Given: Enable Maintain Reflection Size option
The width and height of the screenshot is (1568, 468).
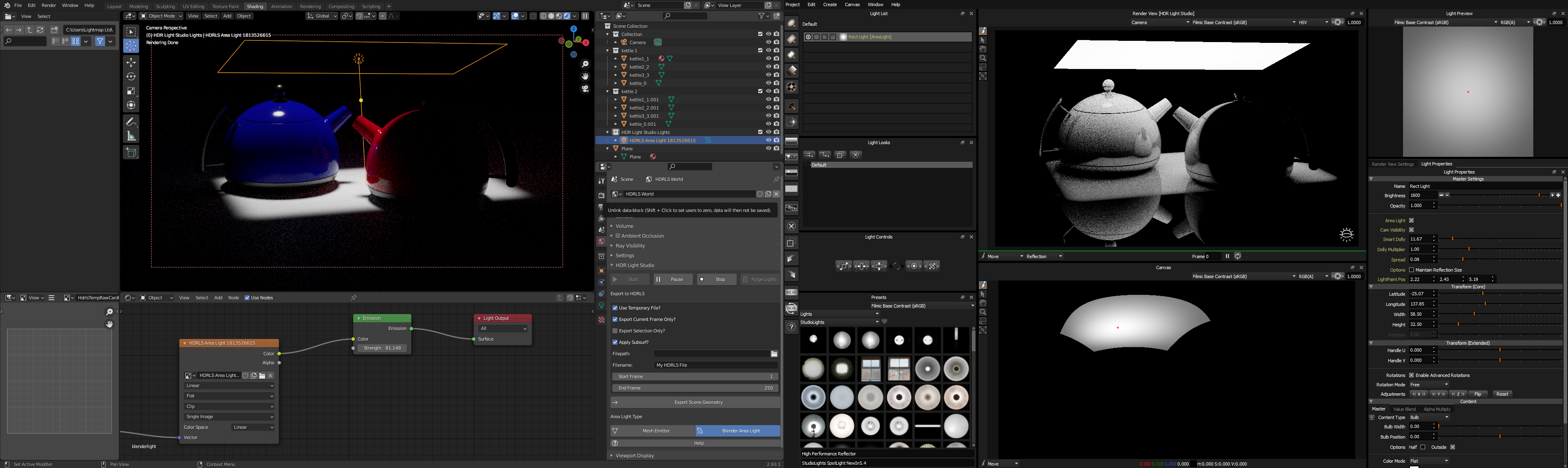Looking at the screenshot, I should [x=1412, y=270].
